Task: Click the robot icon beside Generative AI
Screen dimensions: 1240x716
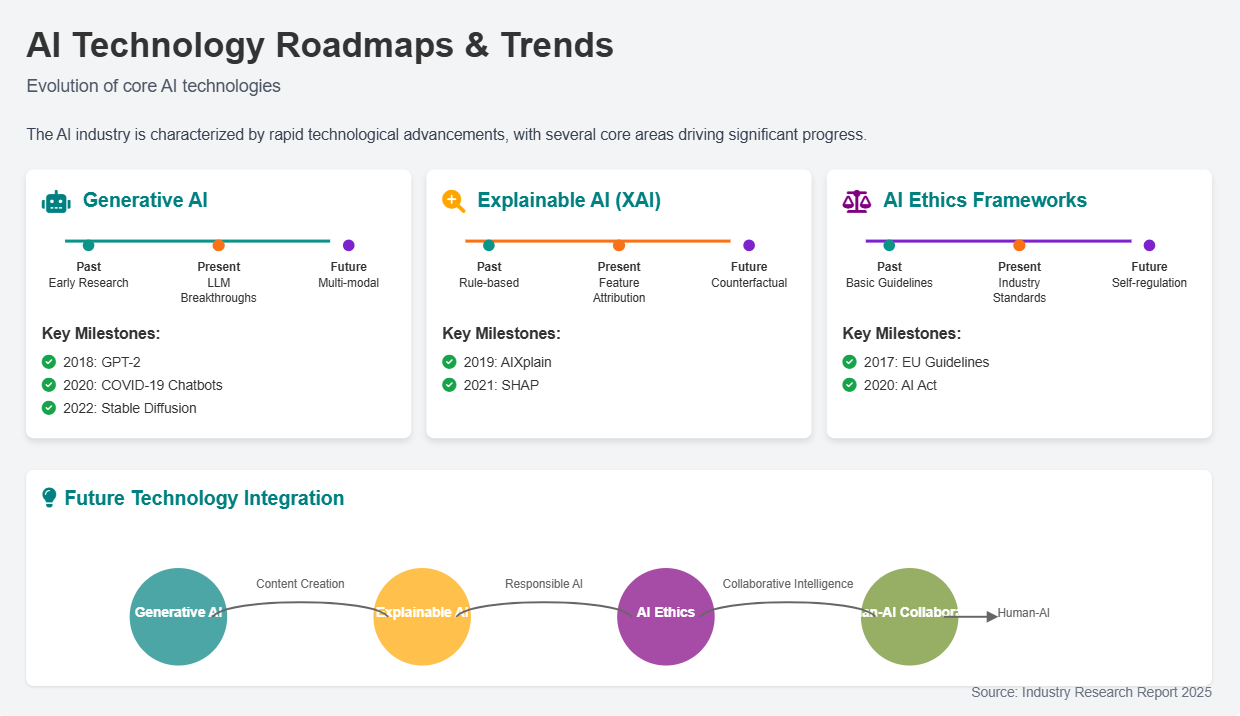Action: (x=56, y=201)
